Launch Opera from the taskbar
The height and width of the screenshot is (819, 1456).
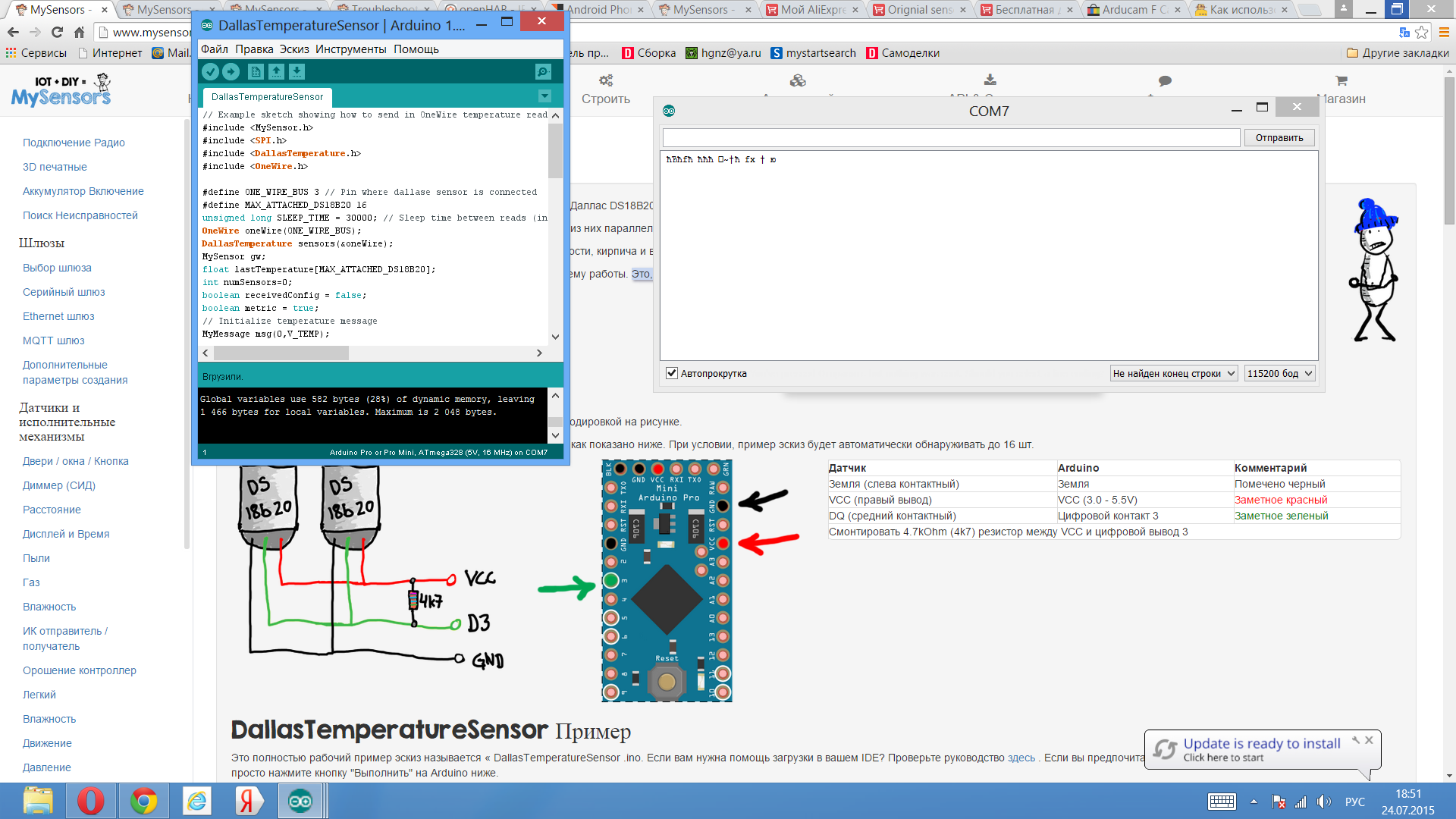pyautogui.click(x=90, y=800)
